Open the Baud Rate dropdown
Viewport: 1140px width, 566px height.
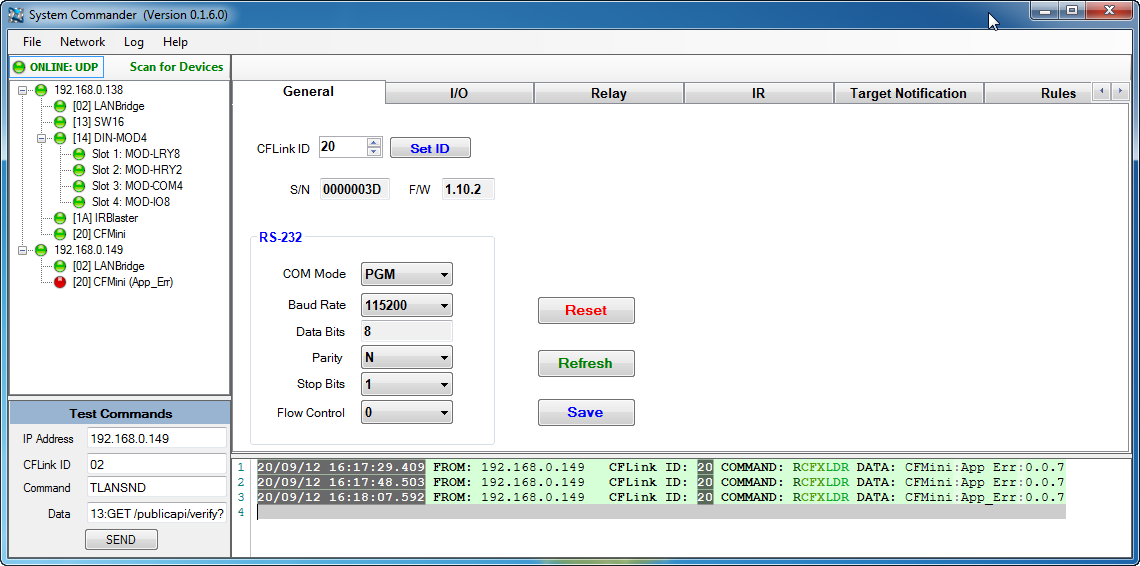click(444, 305)
